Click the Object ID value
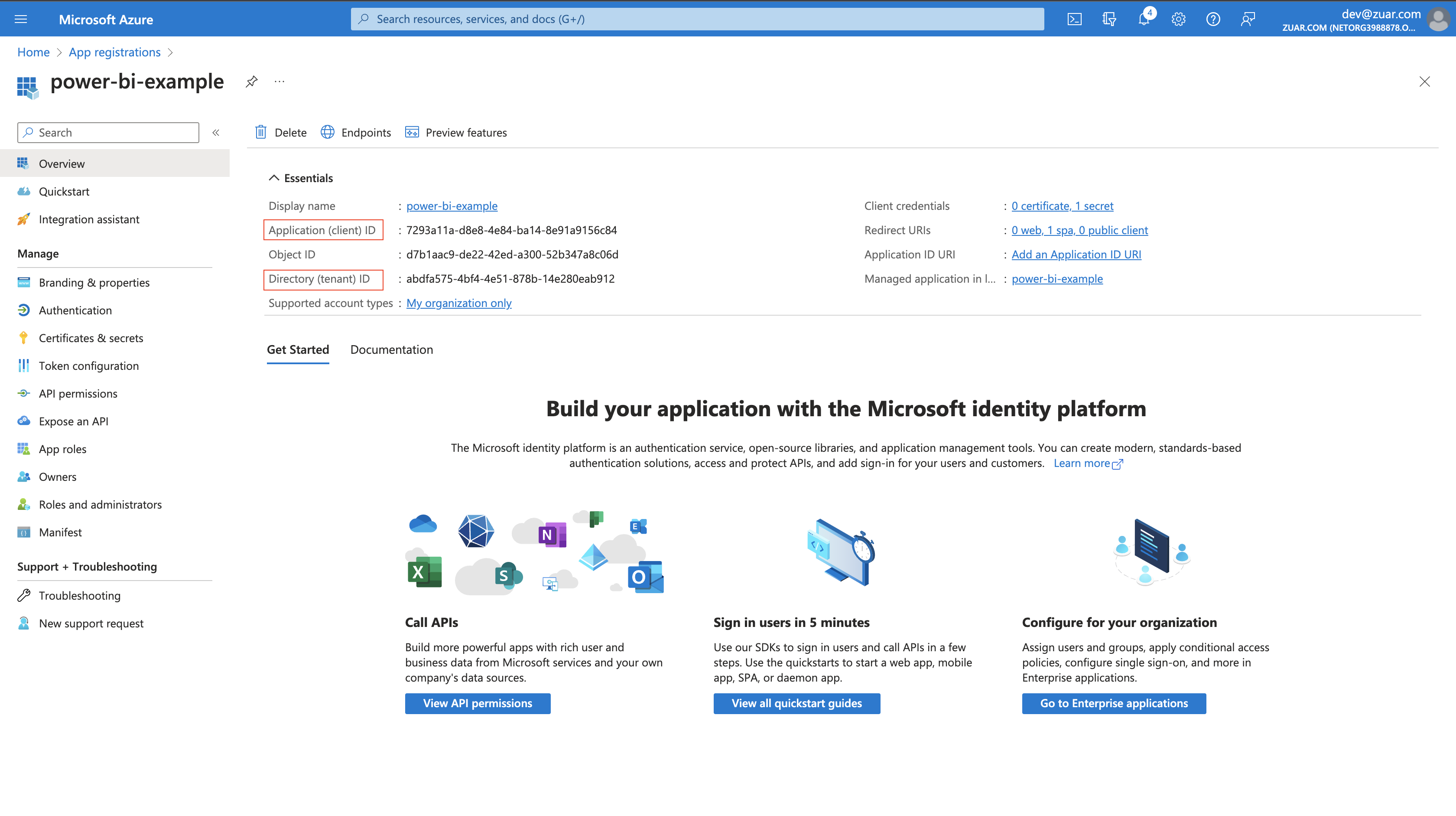This screenshot has width=1456, height=816. [512, 255]
